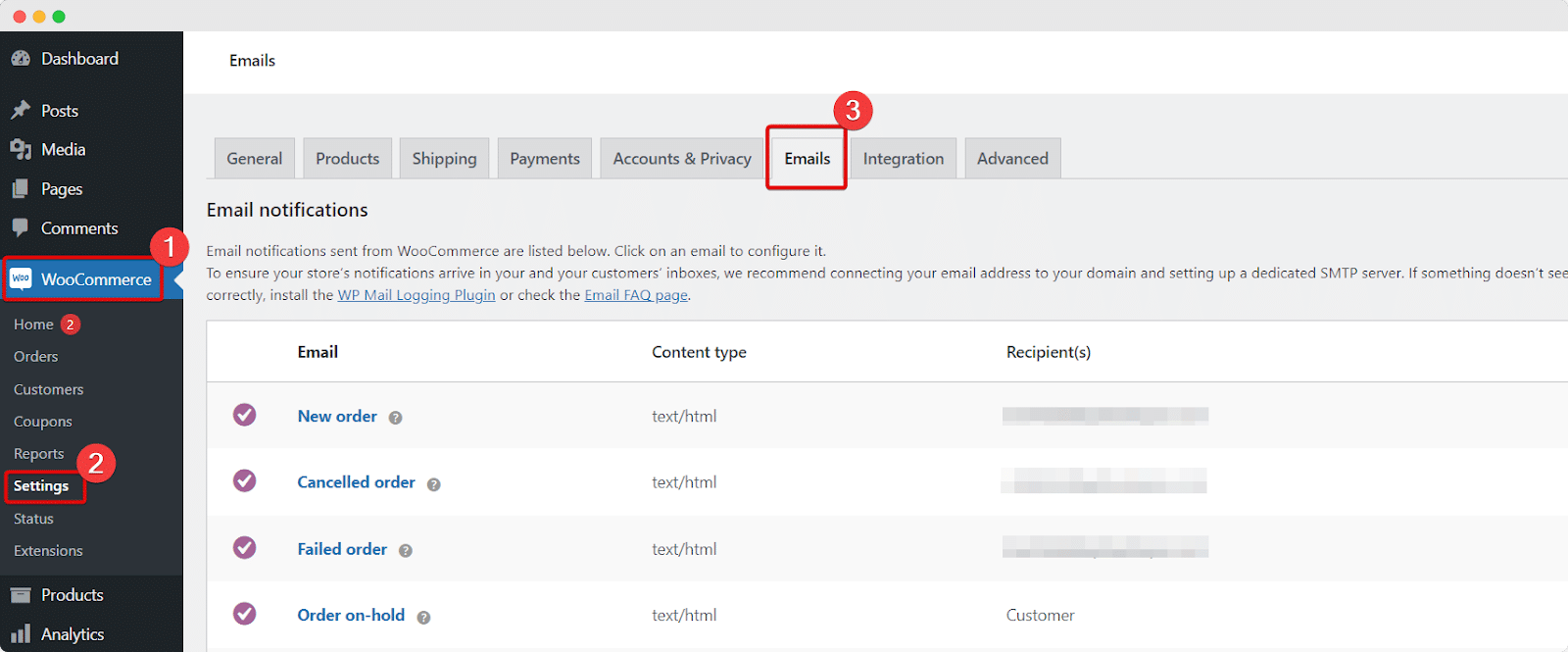Go to WooCommerce Reports submenu
This screenshot has height=652, width=1568.
(x=39, y=454)
